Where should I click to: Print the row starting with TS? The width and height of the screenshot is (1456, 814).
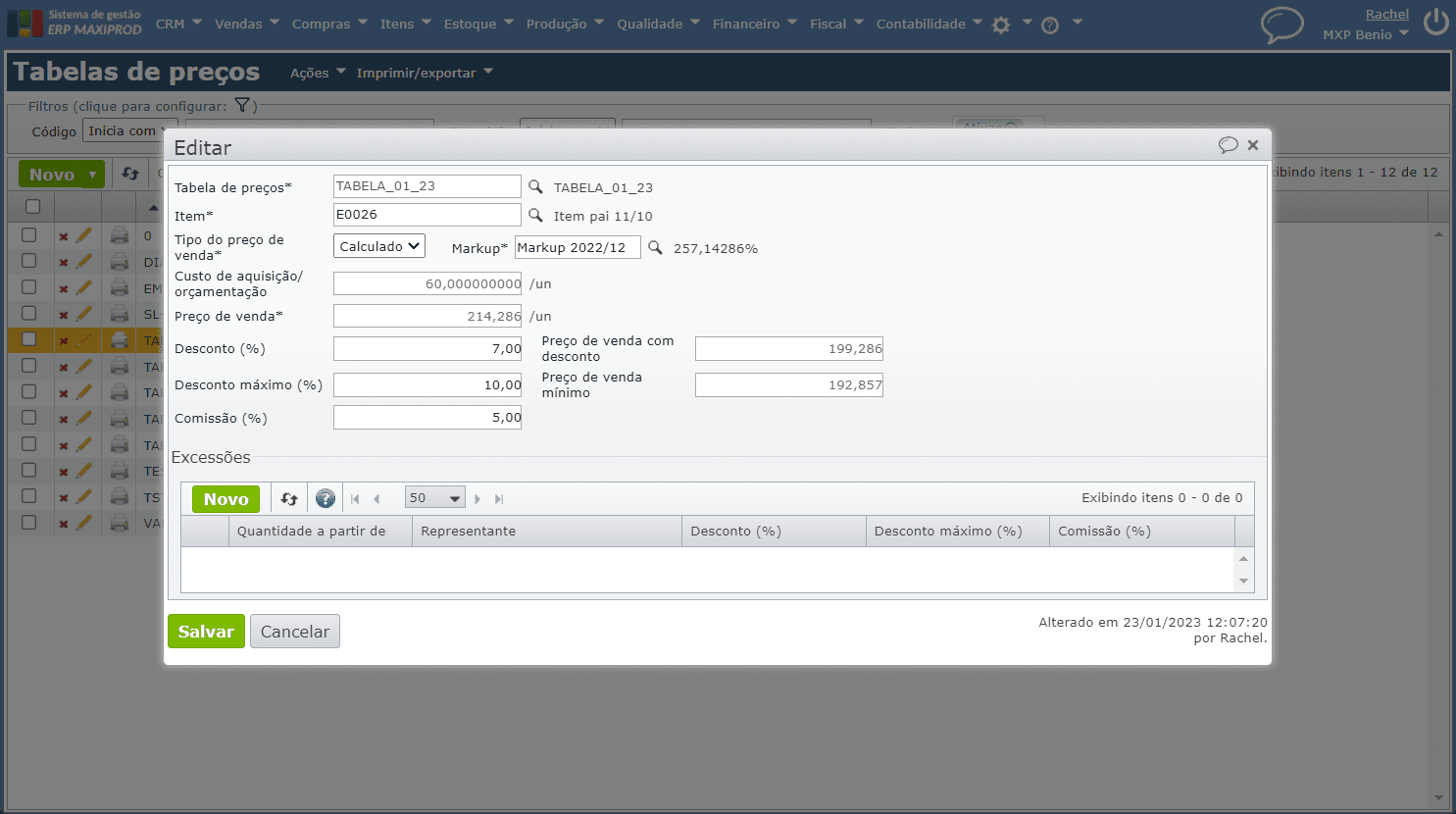pyautogui.click(x=120, y=497)
